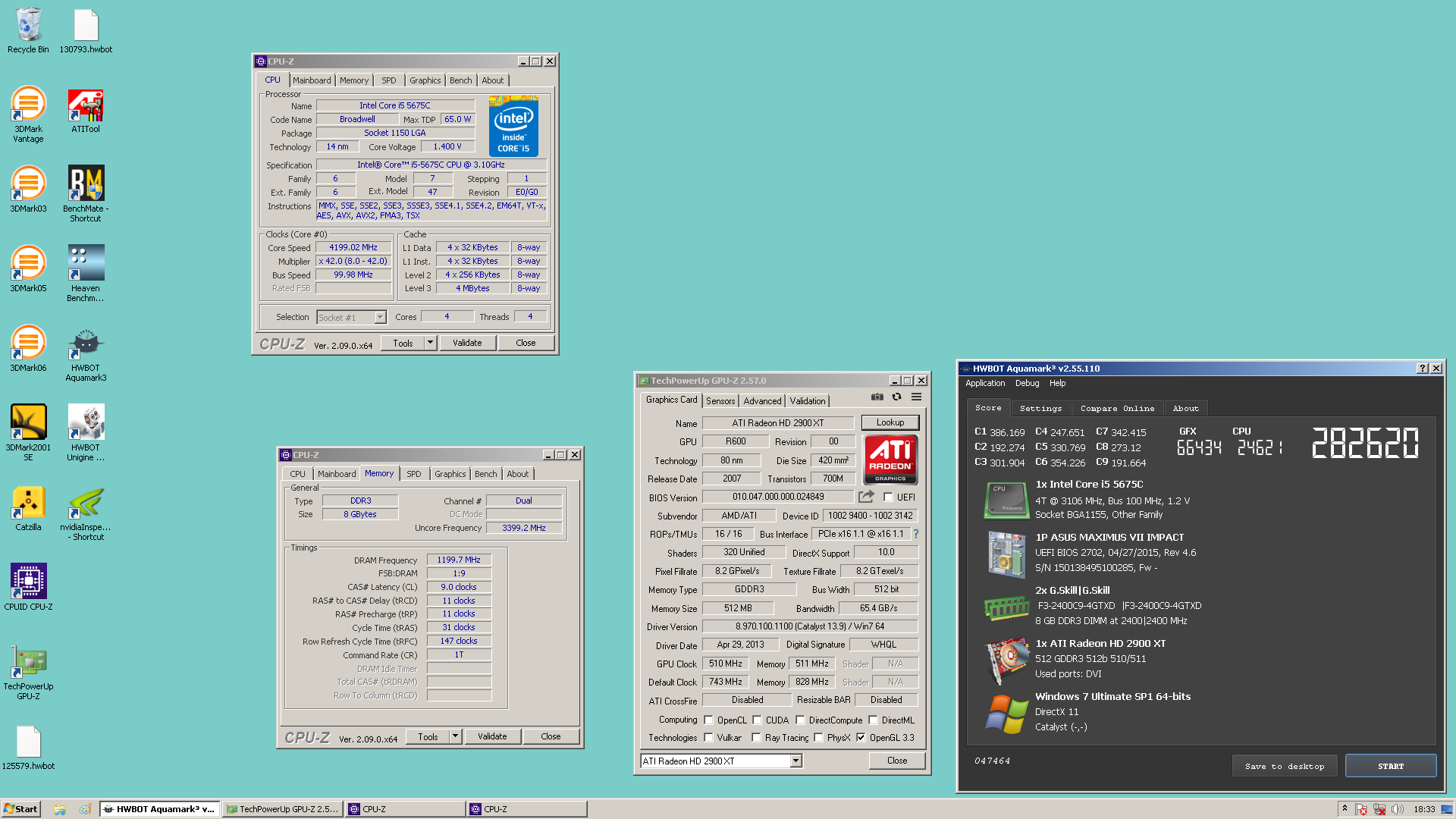Click the ATI Radeon Graphics logo
Image resolution: width=1456 pixels, height=819 pixels.
point(890,460)
